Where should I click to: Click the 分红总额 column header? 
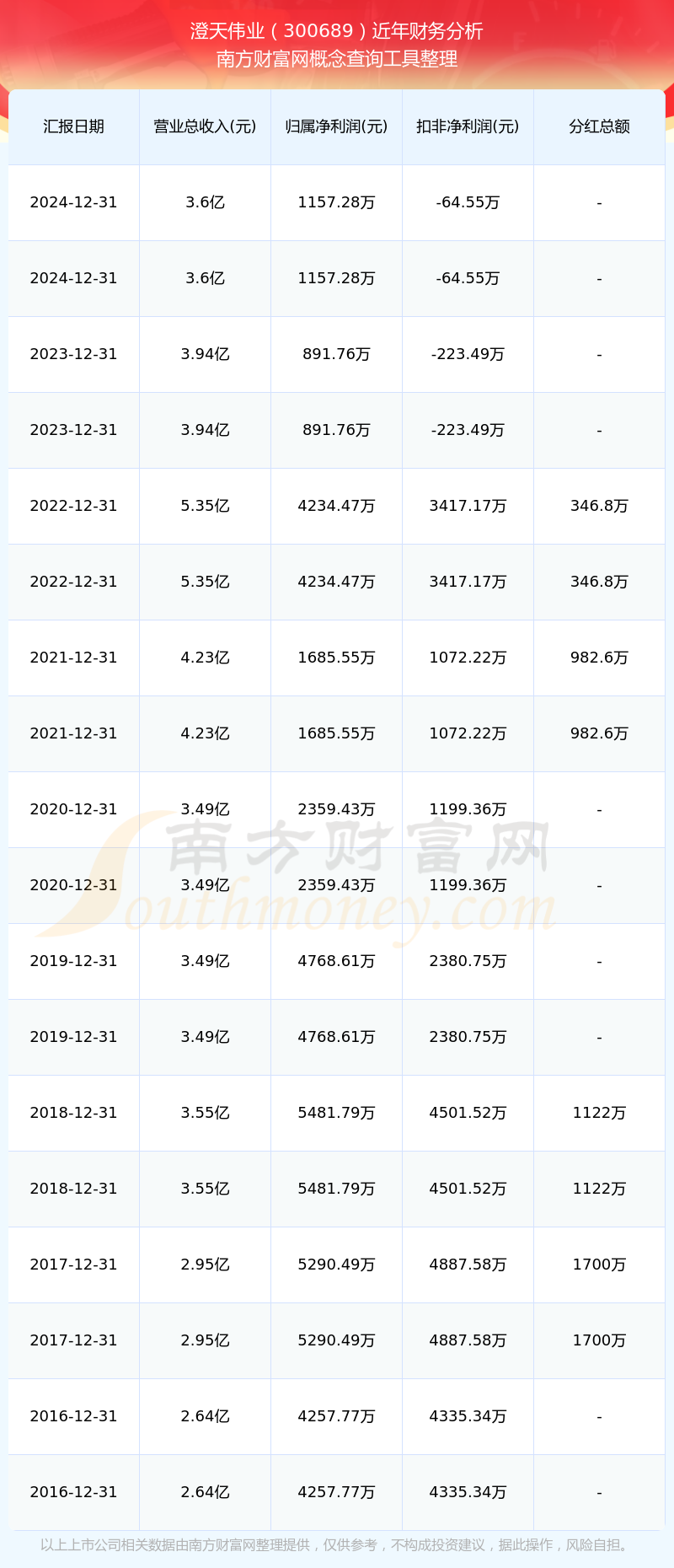coord(599,126)
